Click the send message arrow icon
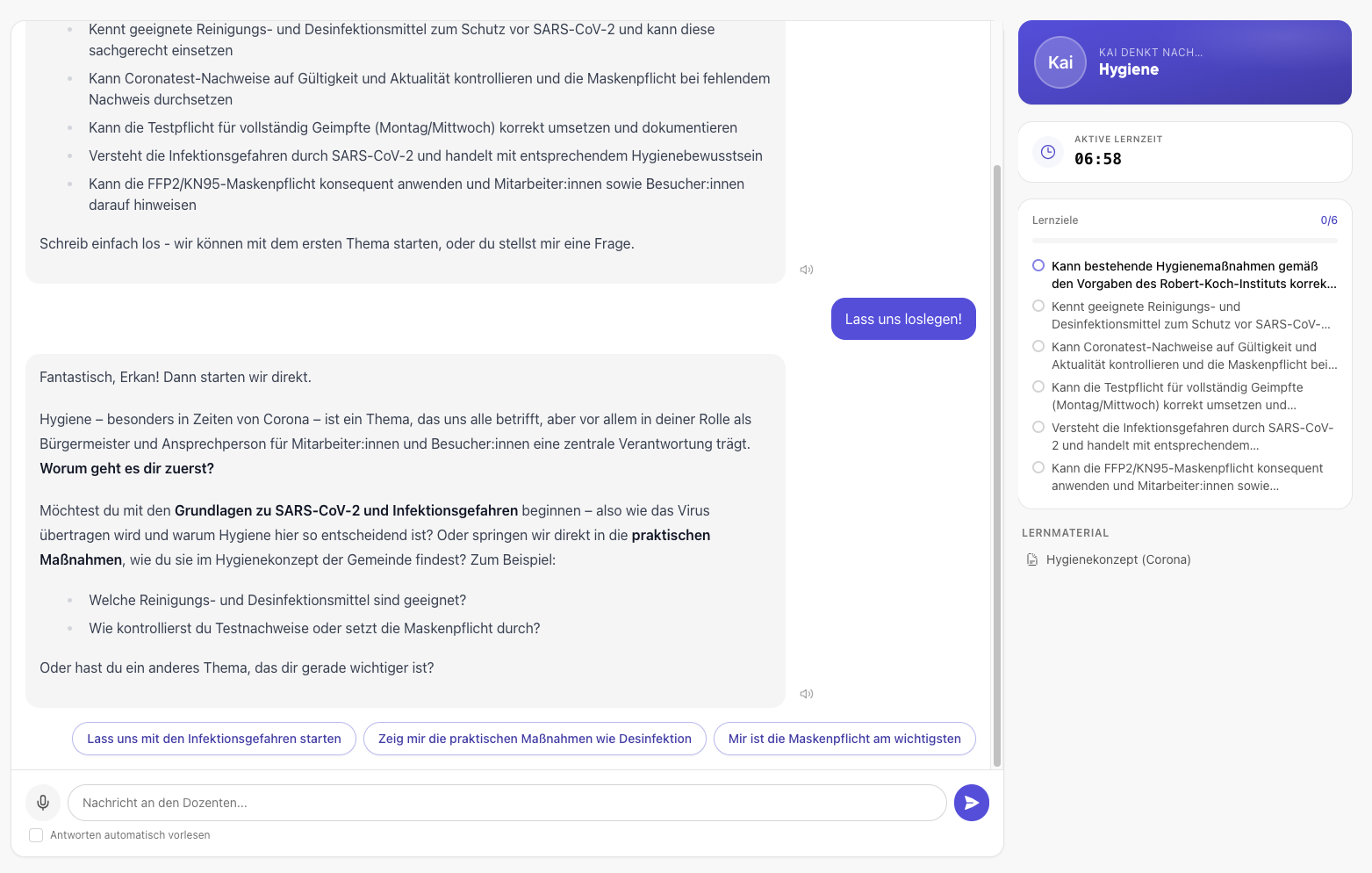This screenshot has height=873, width=1372. [971, 802]
